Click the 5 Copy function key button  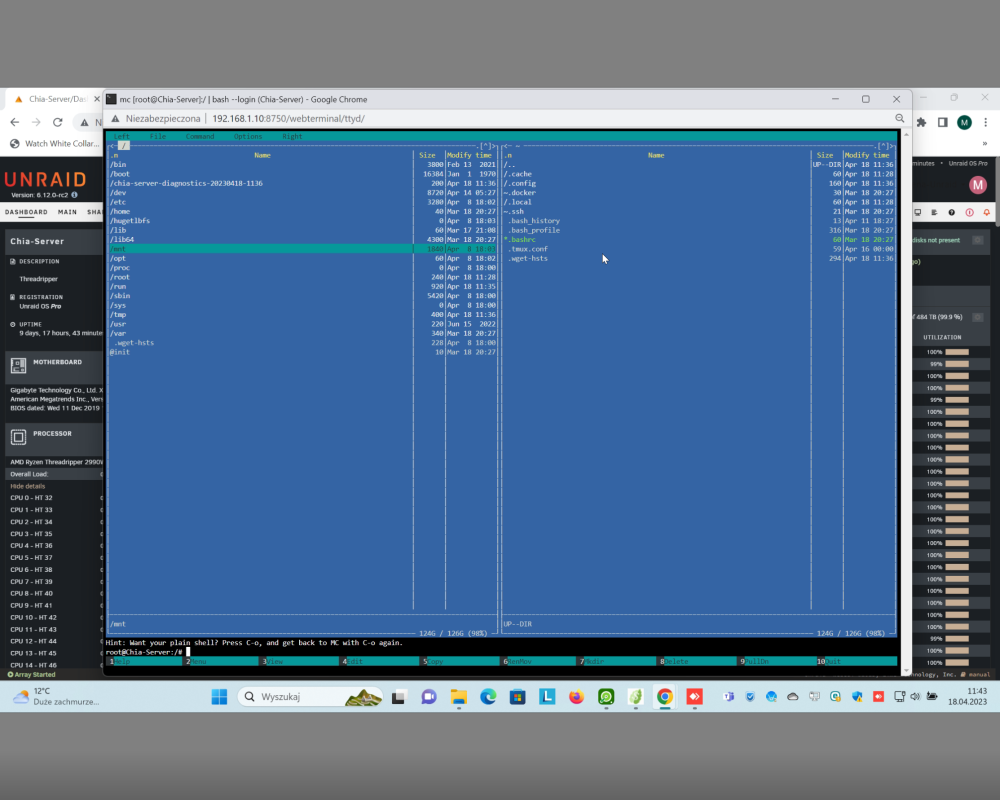pyautogui.click(x=463, y=662)
